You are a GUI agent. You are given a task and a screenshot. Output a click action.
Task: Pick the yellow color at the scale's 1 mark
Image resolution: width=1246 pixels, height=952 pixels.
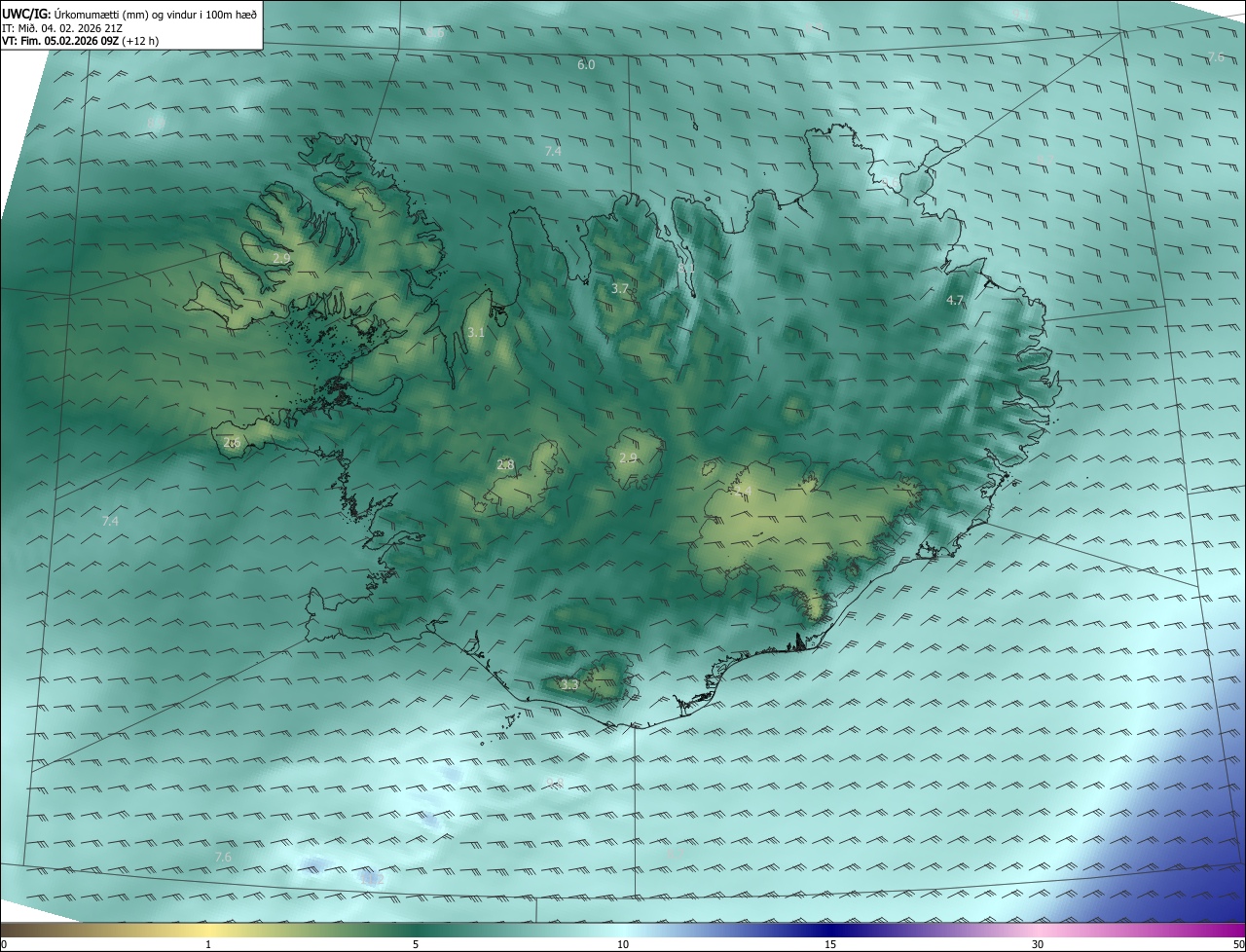(208, 930)
